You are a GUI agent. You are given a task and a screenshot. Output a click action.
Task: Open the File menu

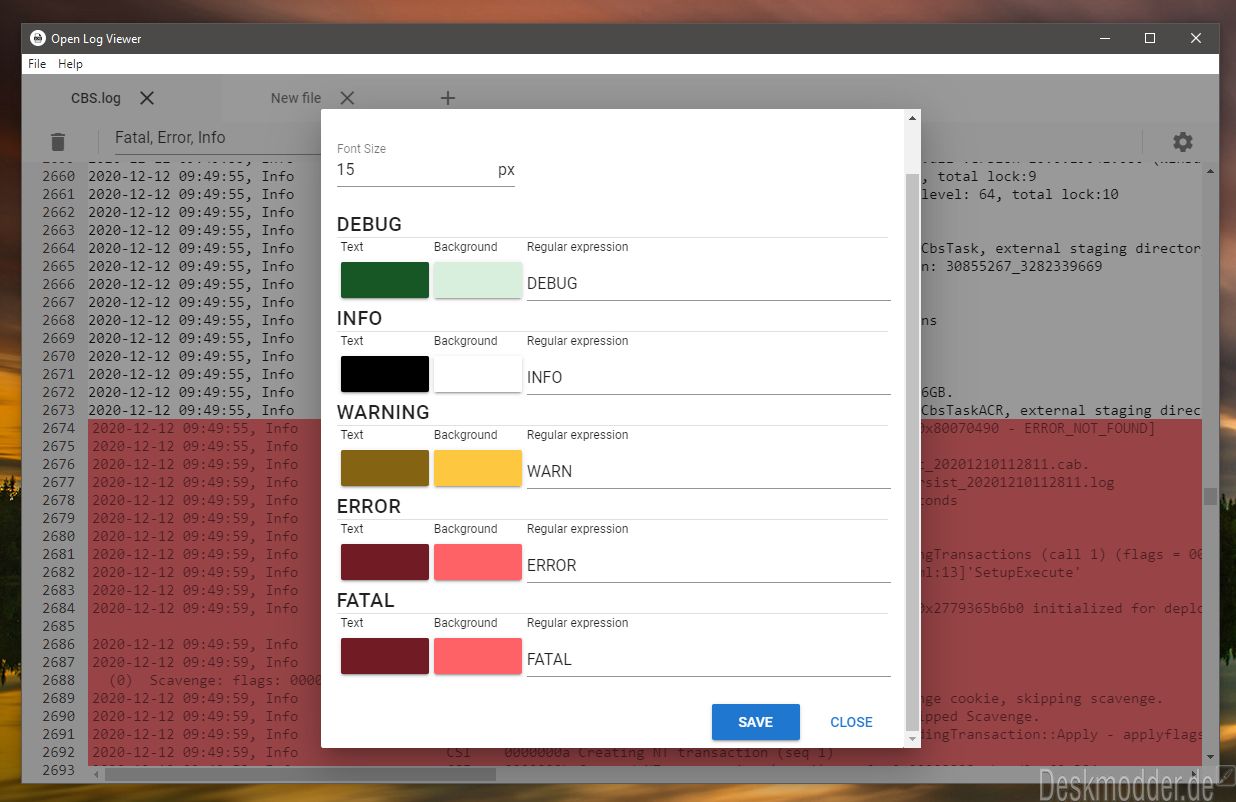37,63
